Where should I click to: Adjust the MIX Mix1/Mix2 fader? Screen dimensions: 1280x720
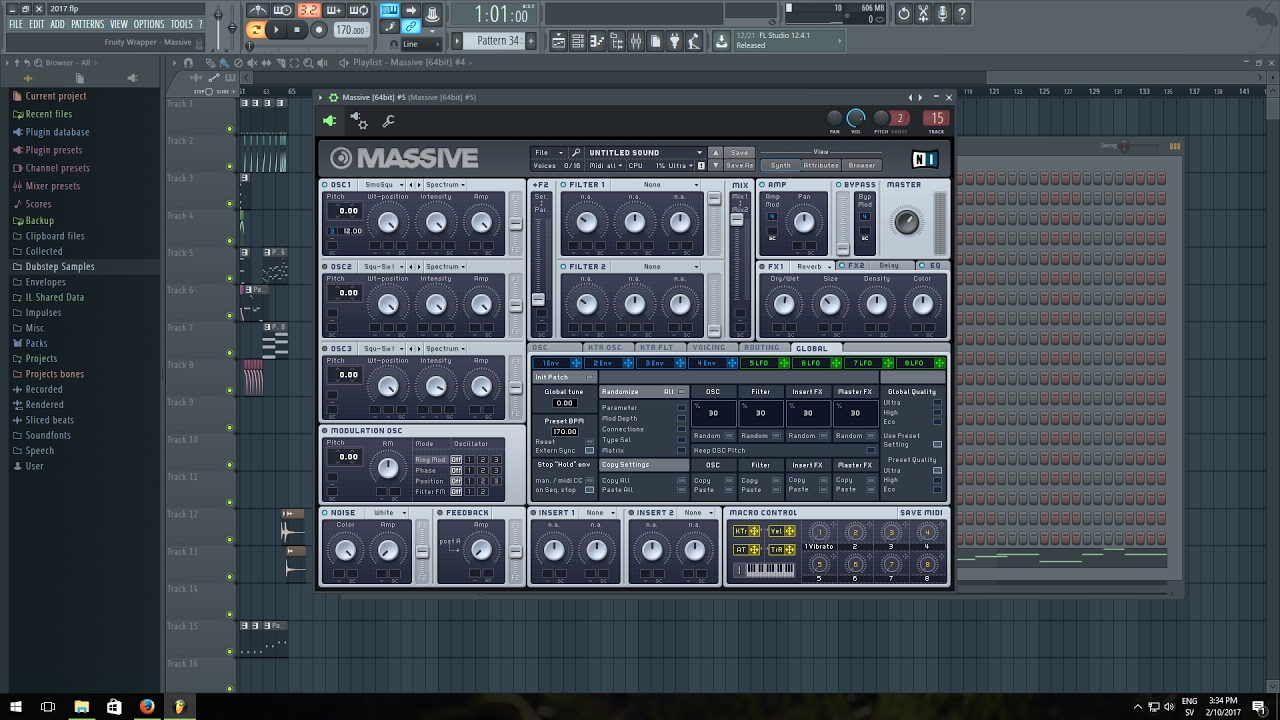pos(738,218)
